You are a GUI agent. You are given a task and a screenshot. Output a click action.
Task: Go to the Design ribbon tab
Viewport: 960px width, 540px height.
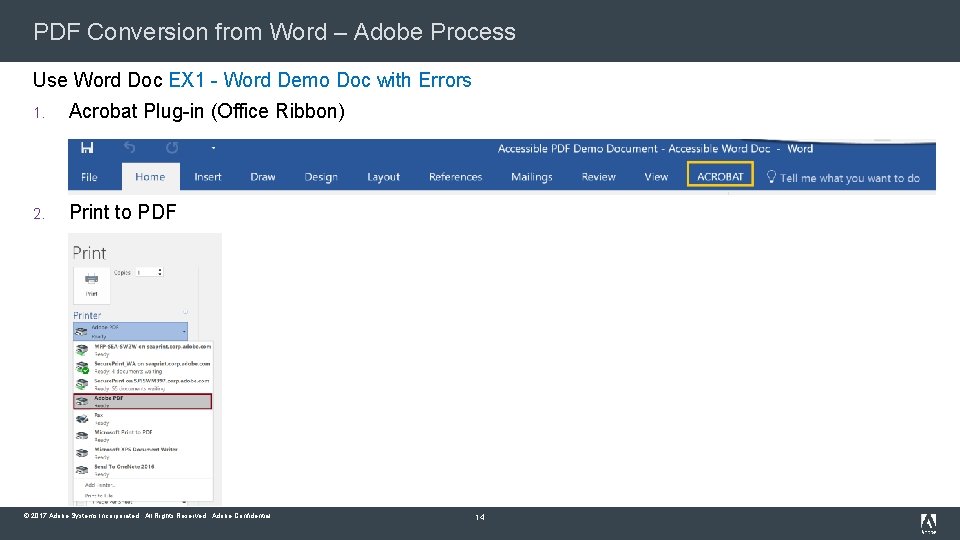(x=321, y=177)
